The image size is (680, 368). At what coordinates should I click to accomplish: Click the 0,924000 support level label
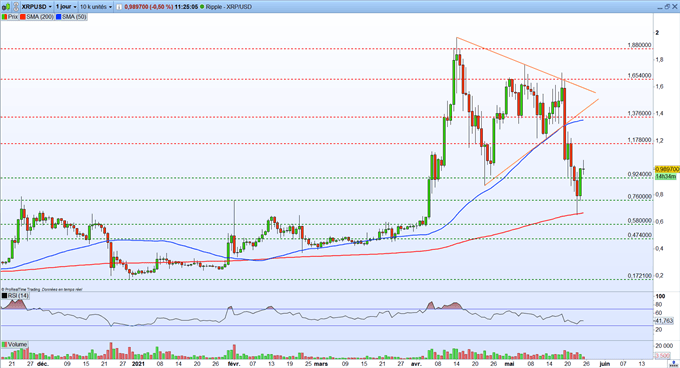[x=639, y=174]
